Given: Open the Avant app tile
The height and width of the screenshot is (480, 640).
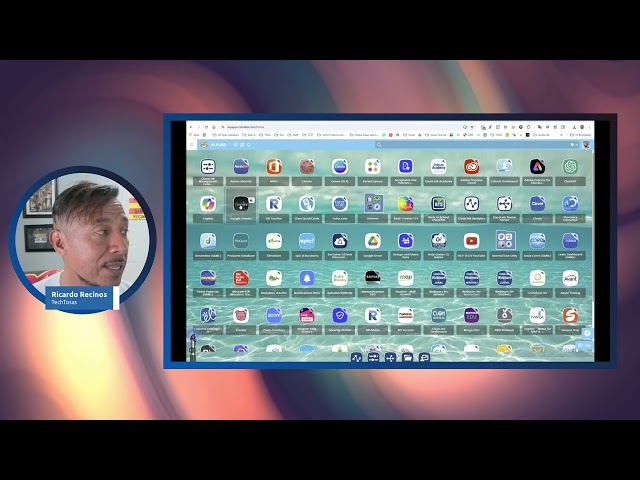Looking at the screenshot, I should click(x=570, y=278).
